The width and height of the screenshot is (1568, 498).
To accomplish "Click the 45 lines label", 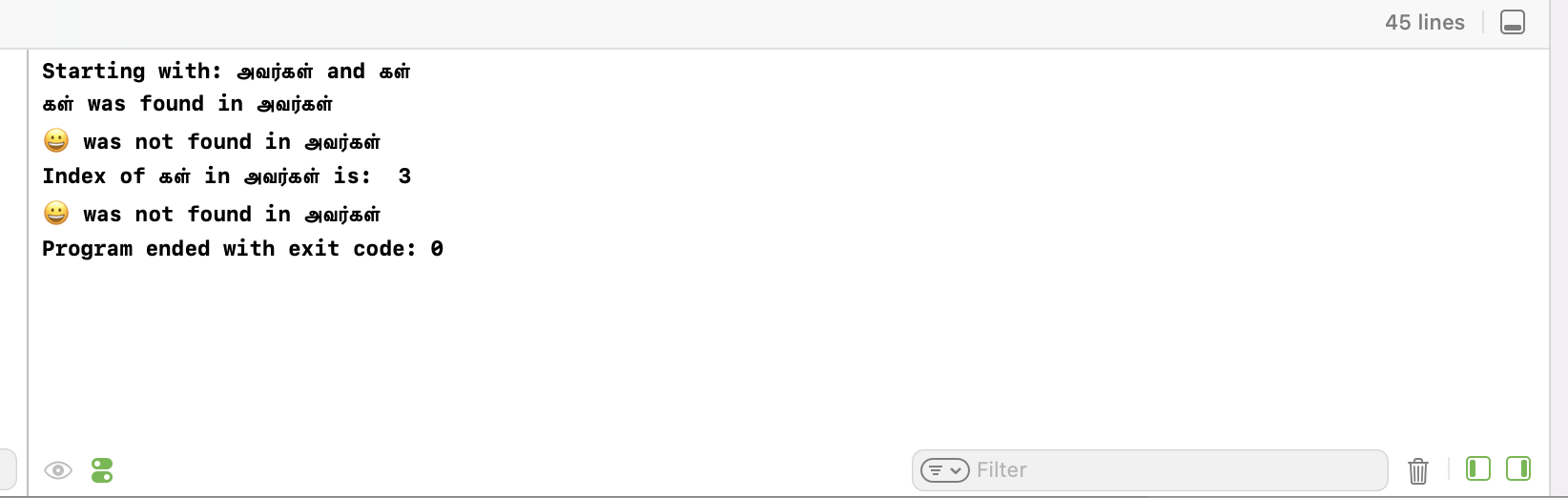I will 1425,22.
